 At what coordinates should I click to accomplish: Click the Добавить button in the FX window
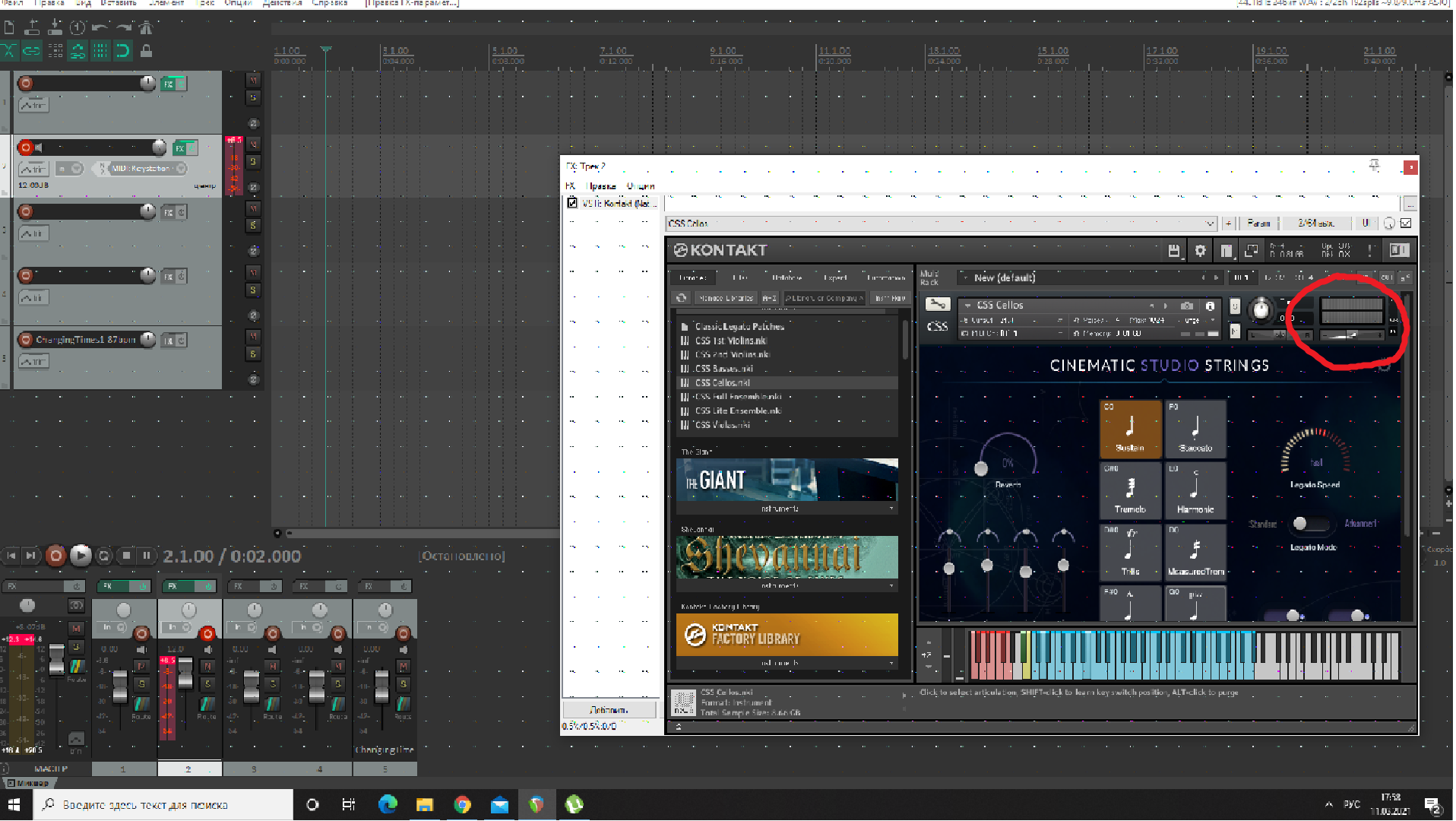tap(609, 710)
